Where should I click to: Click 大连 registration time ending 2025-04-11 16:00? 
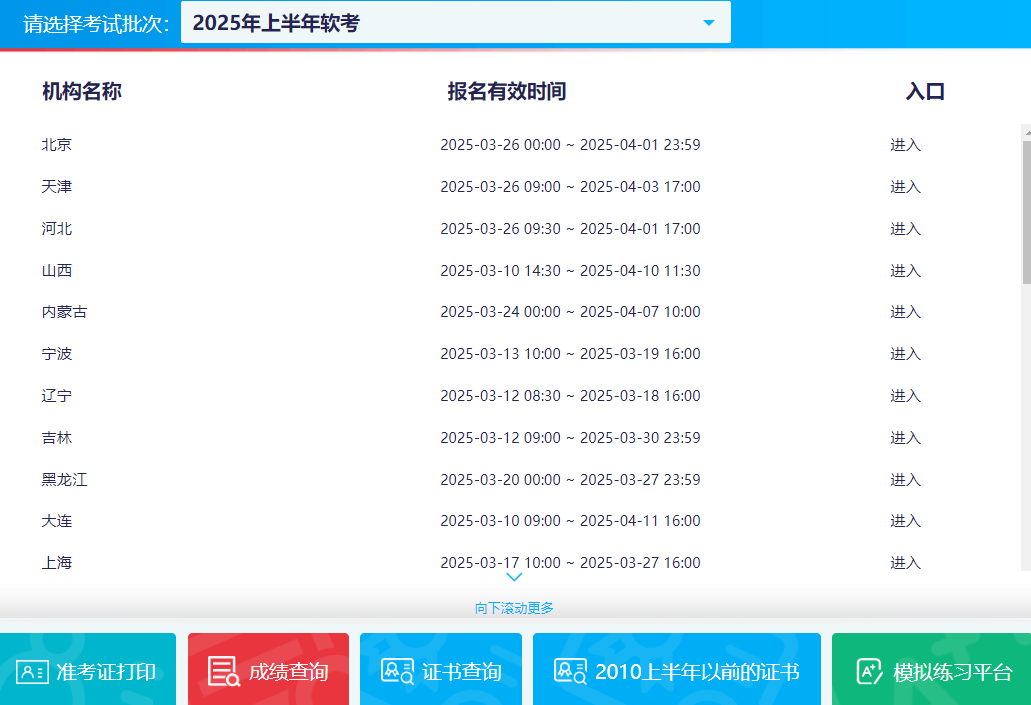click(570, 521)
